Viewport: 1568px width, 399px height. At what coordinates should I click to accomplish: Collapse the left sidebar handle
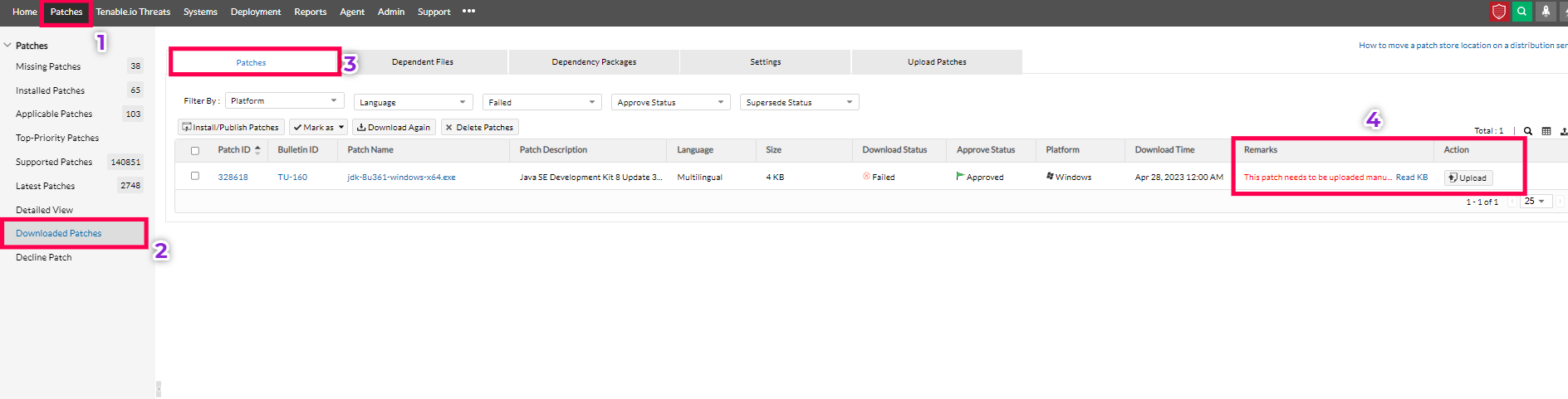pos(158,388)
